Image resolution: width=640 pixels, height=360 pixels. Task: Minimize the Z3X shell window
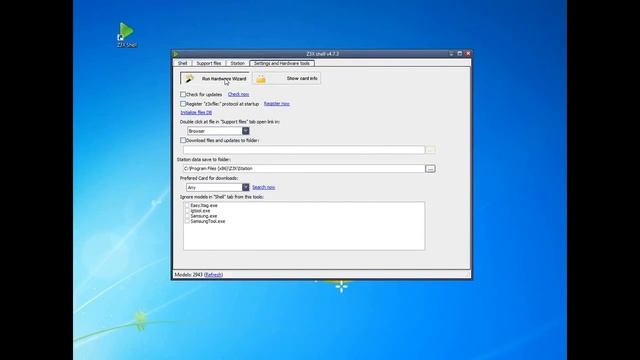click(x=451, y=53)
